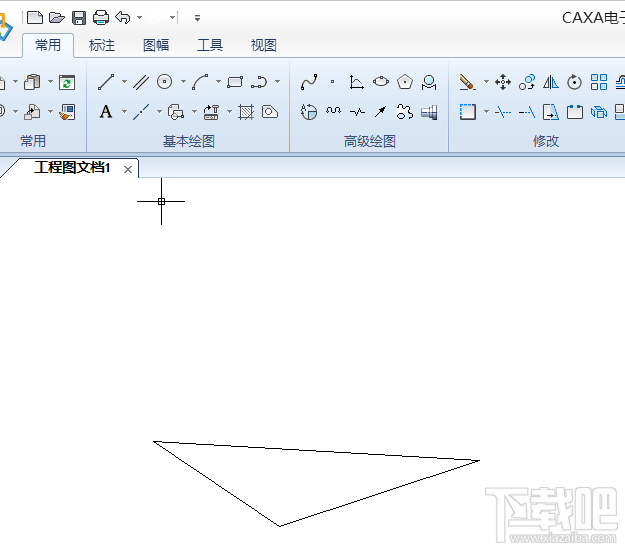Undo the last action
Viewport: 625px width, 548px height.
tap(123, 18)
